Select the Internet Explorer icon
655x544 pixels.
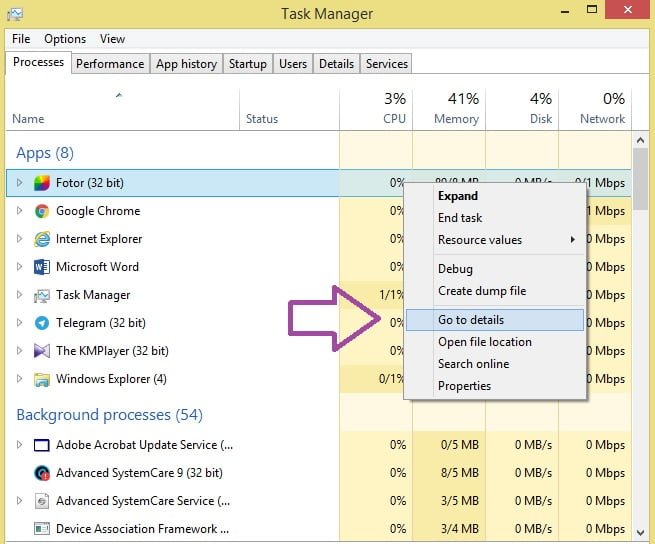pos(42,239)
